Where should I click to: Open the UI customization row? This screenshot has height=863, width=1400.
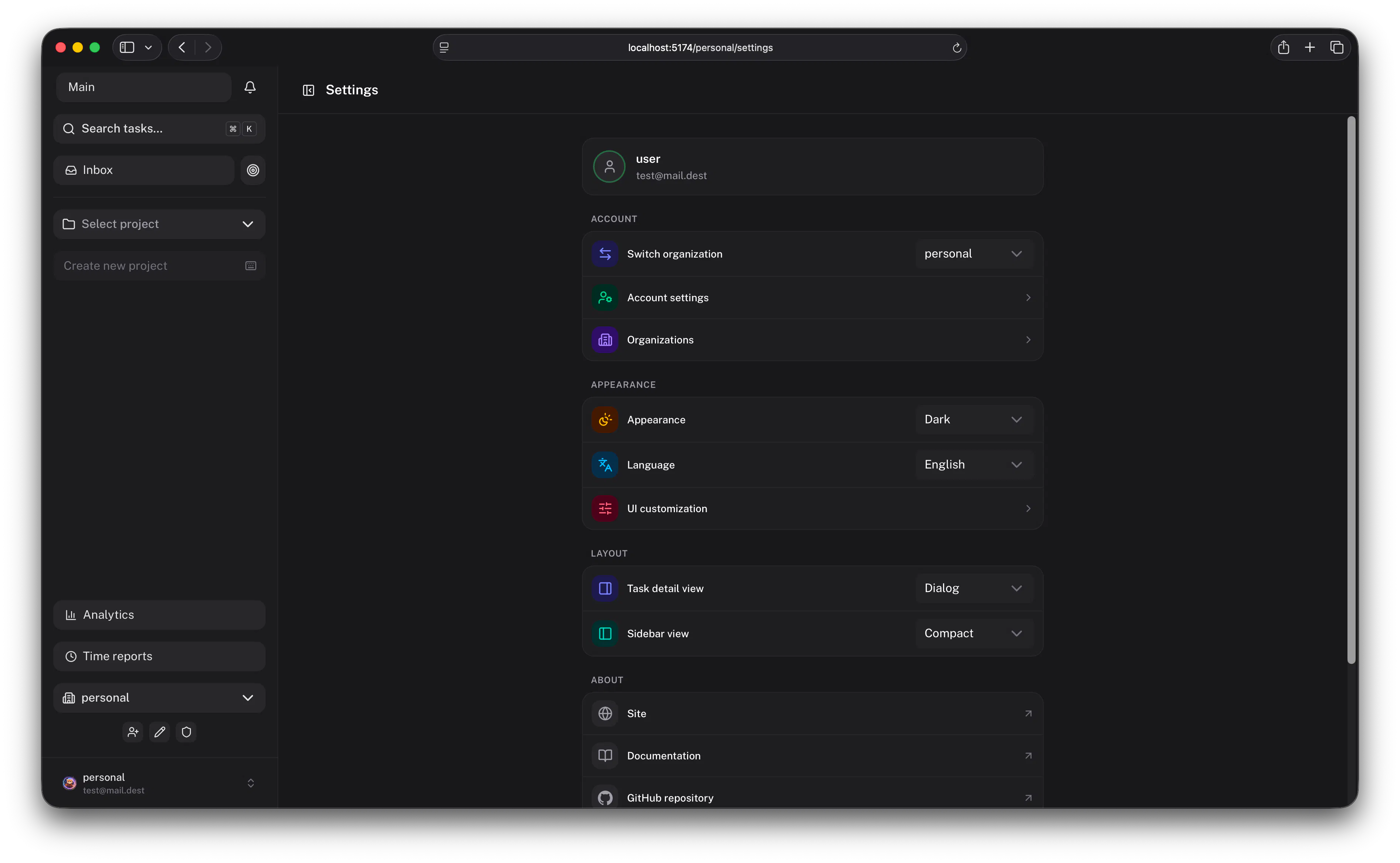(x=812, y=508)
